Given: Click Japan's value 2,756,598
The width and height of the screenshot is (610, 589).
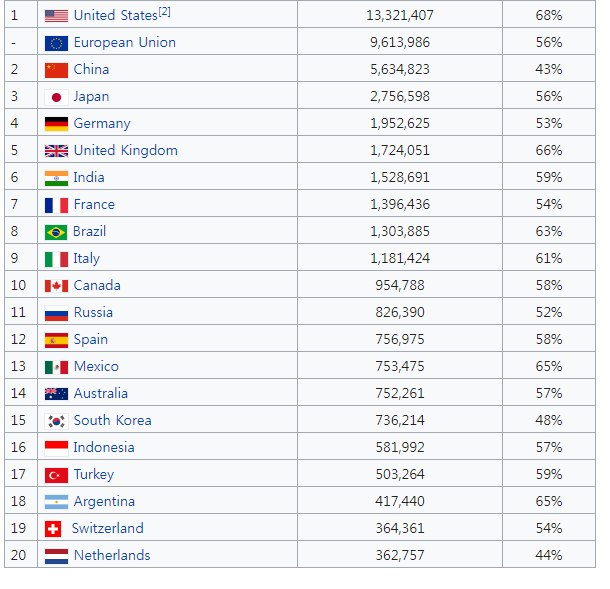Looking at the screenshot, I should [400, 96].
